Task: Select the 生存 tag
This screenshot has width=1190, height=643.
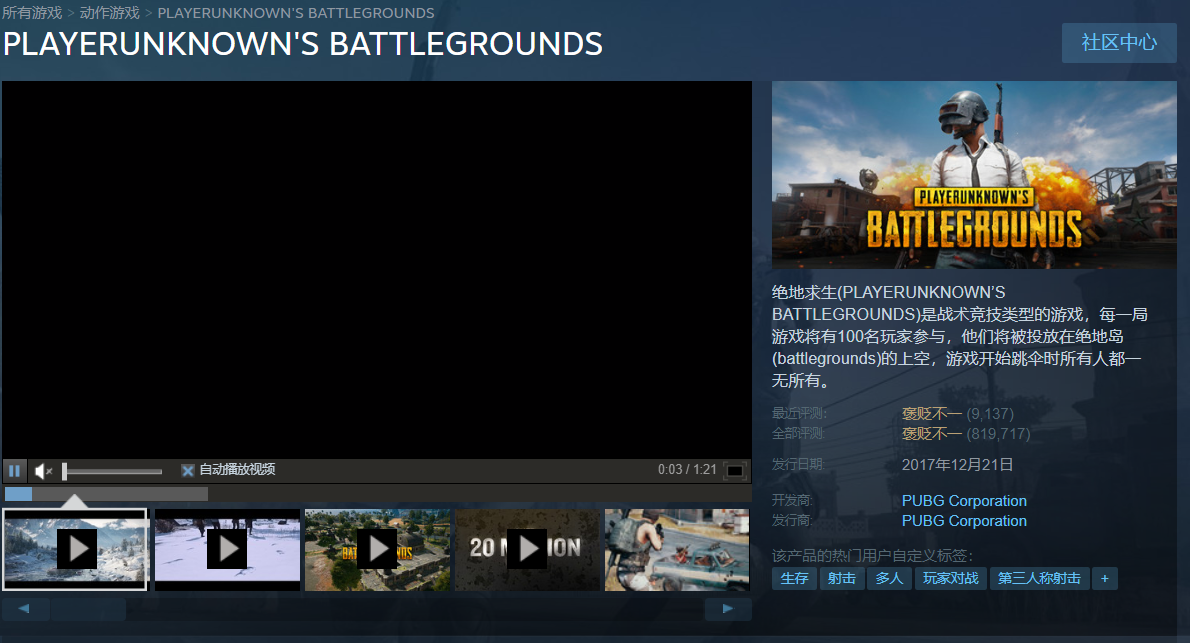Action: pyautogui.click(x=795, y=578)
